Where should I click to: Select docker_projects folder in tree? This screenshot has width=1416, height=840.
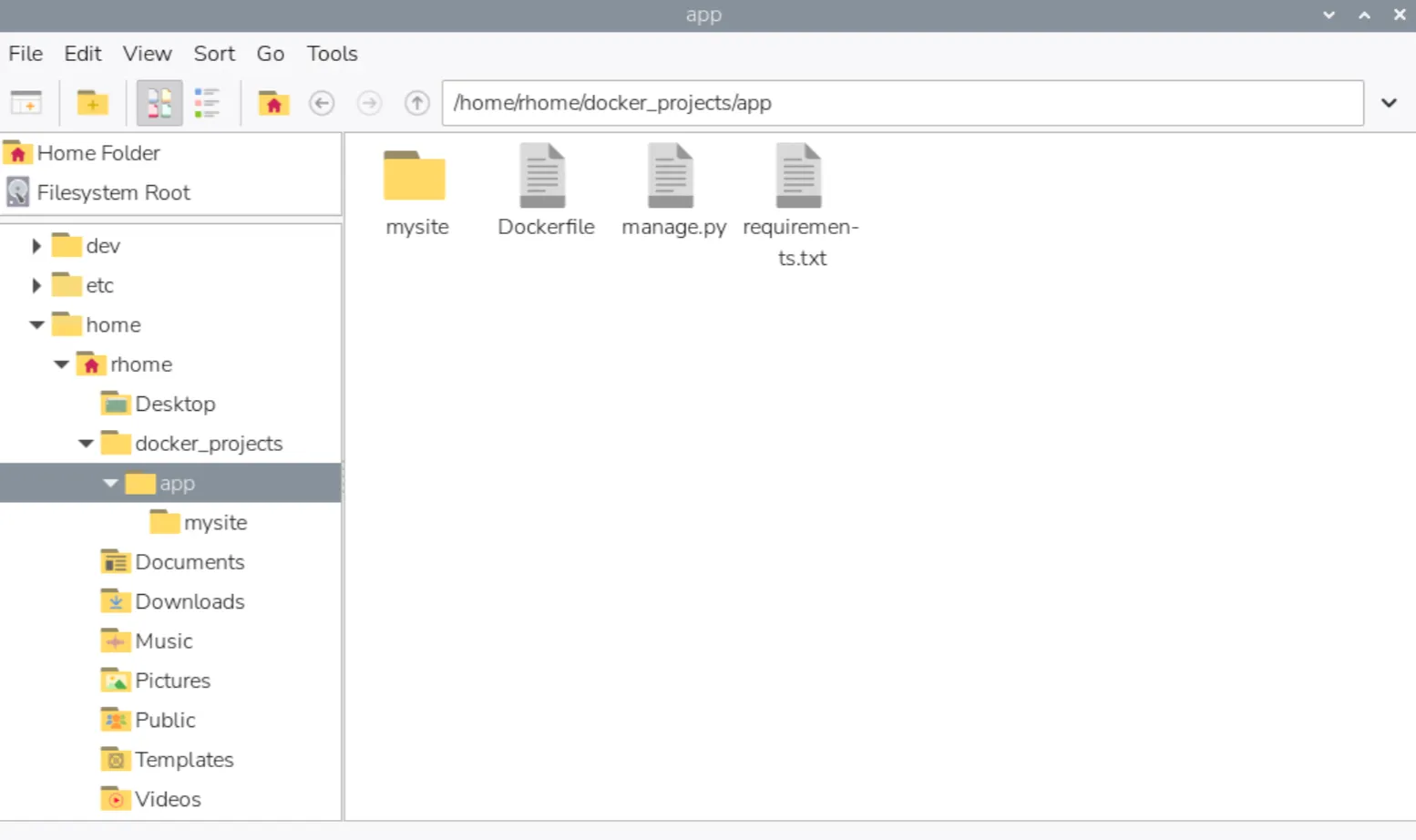tap(191, 444)
